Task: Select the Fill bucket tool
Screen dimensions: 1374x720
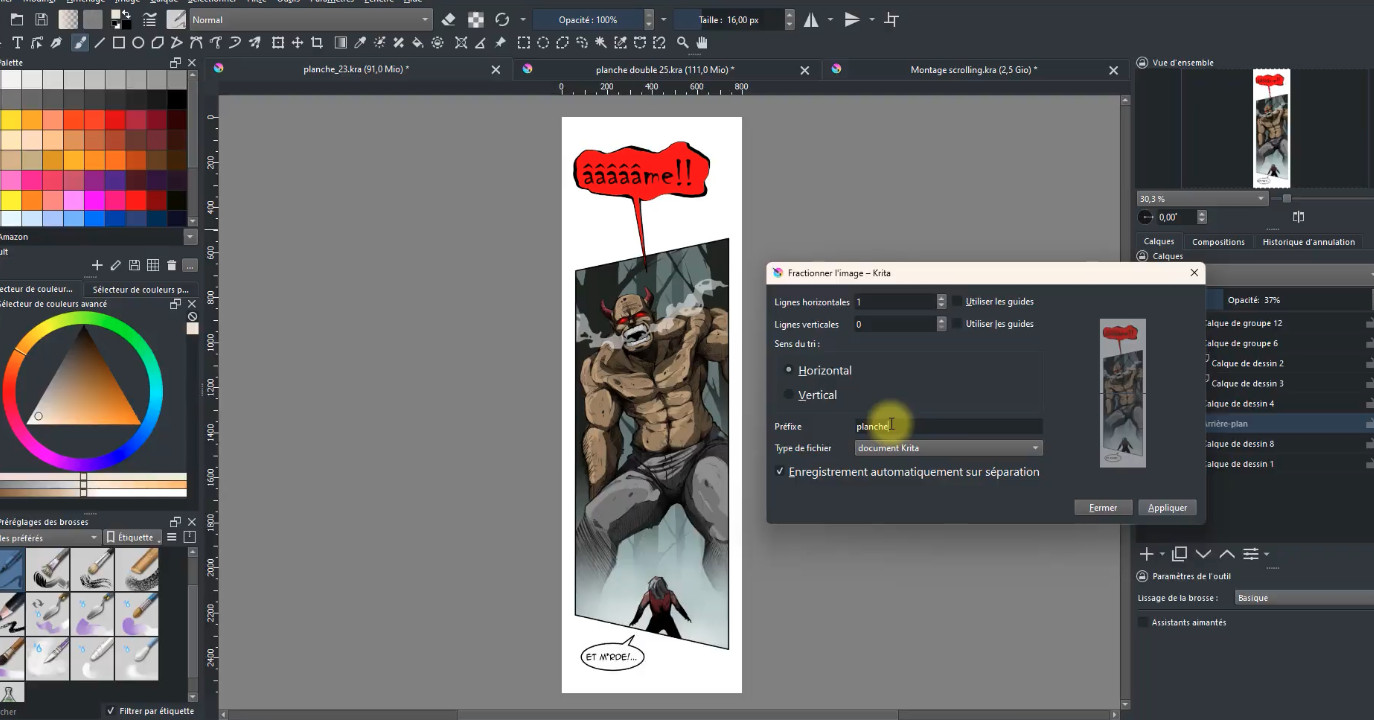Action: [418, 43]
